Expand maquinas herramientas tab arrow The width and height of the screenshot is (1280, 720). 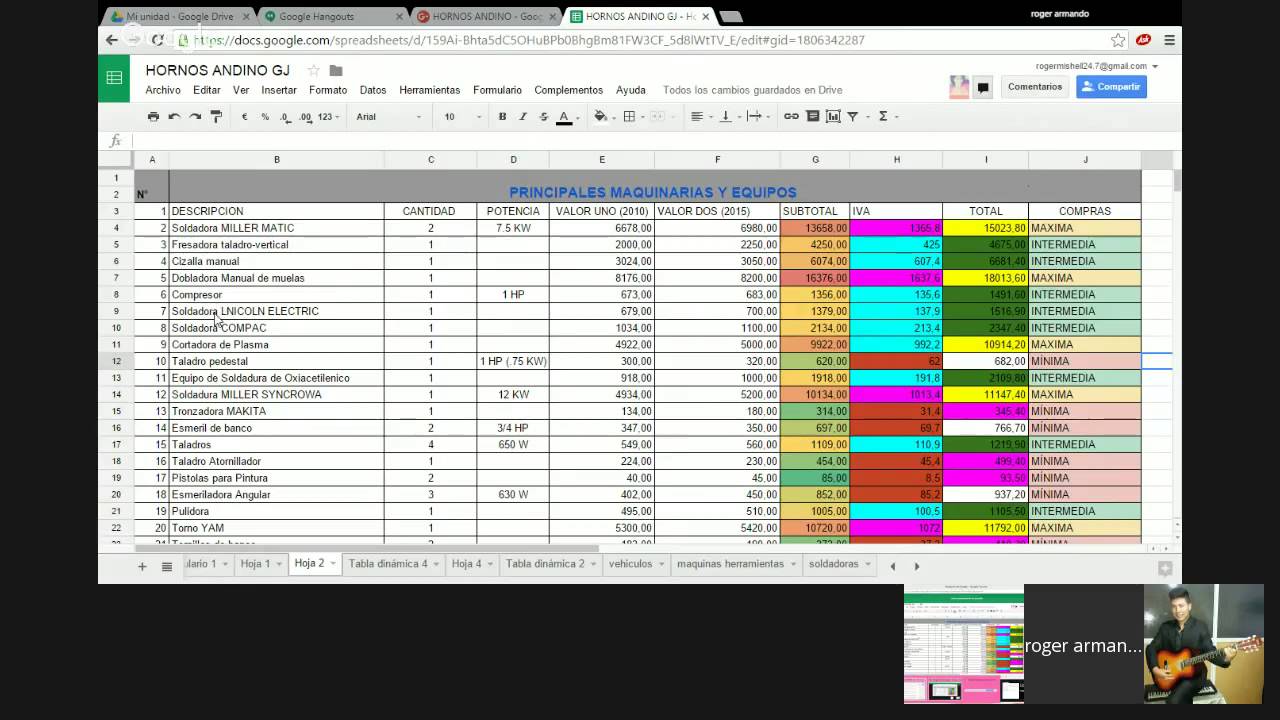point(793,565)
